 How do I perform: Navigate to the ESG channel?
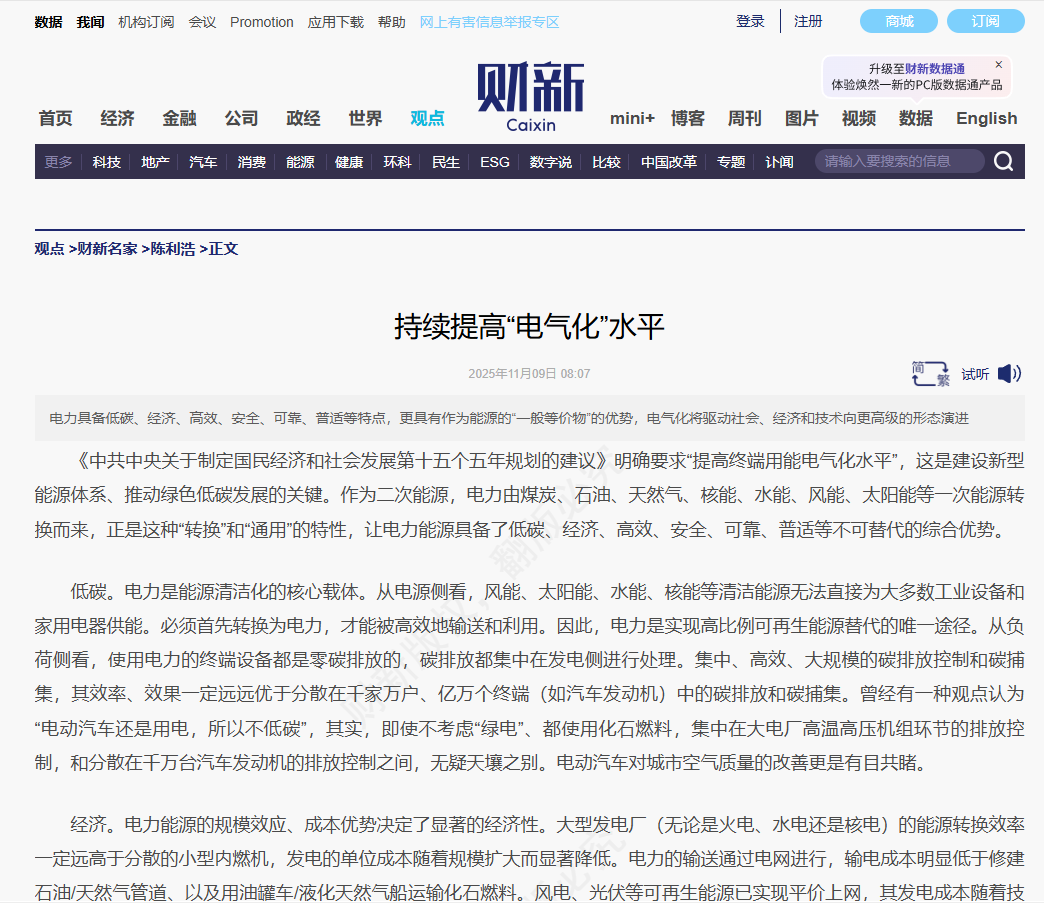[494, 161]
